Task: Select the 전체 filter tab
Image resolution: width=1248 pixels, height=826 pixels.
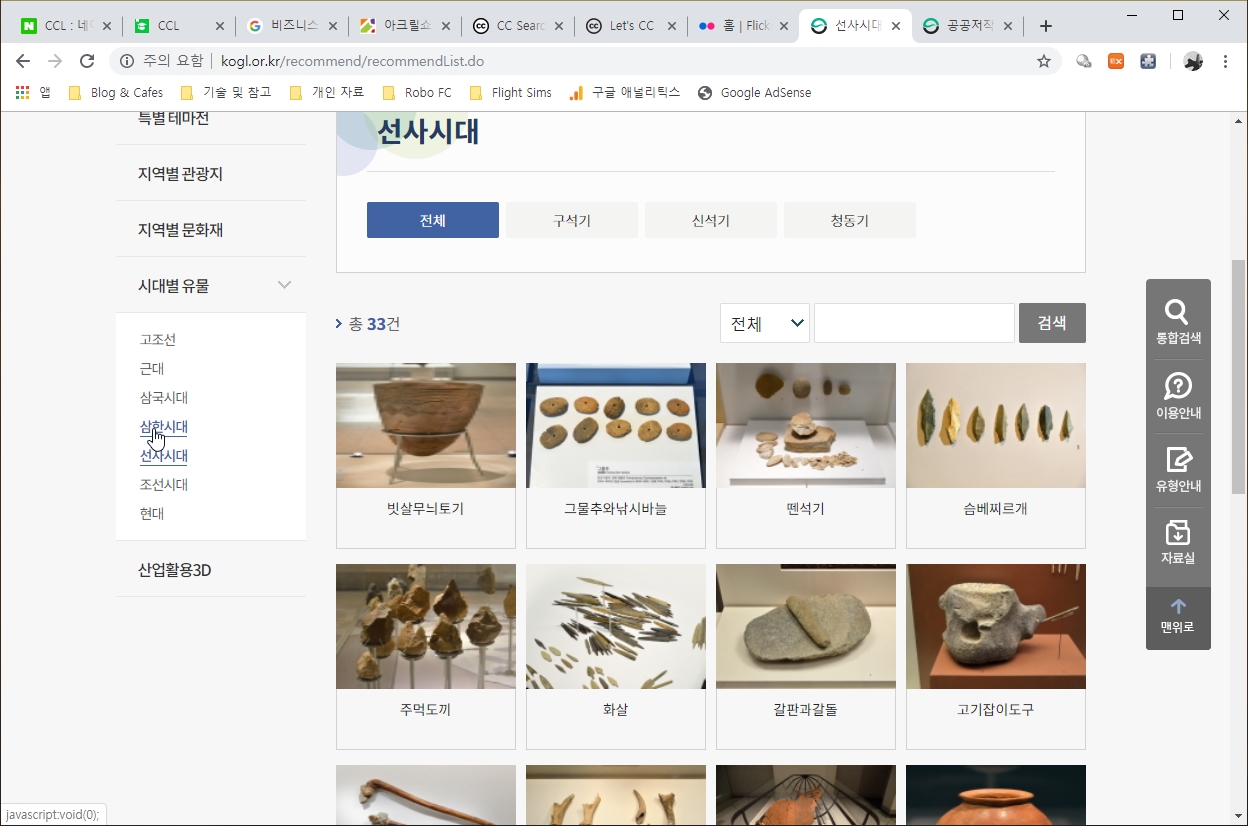Action: click(x=433, y=220)
